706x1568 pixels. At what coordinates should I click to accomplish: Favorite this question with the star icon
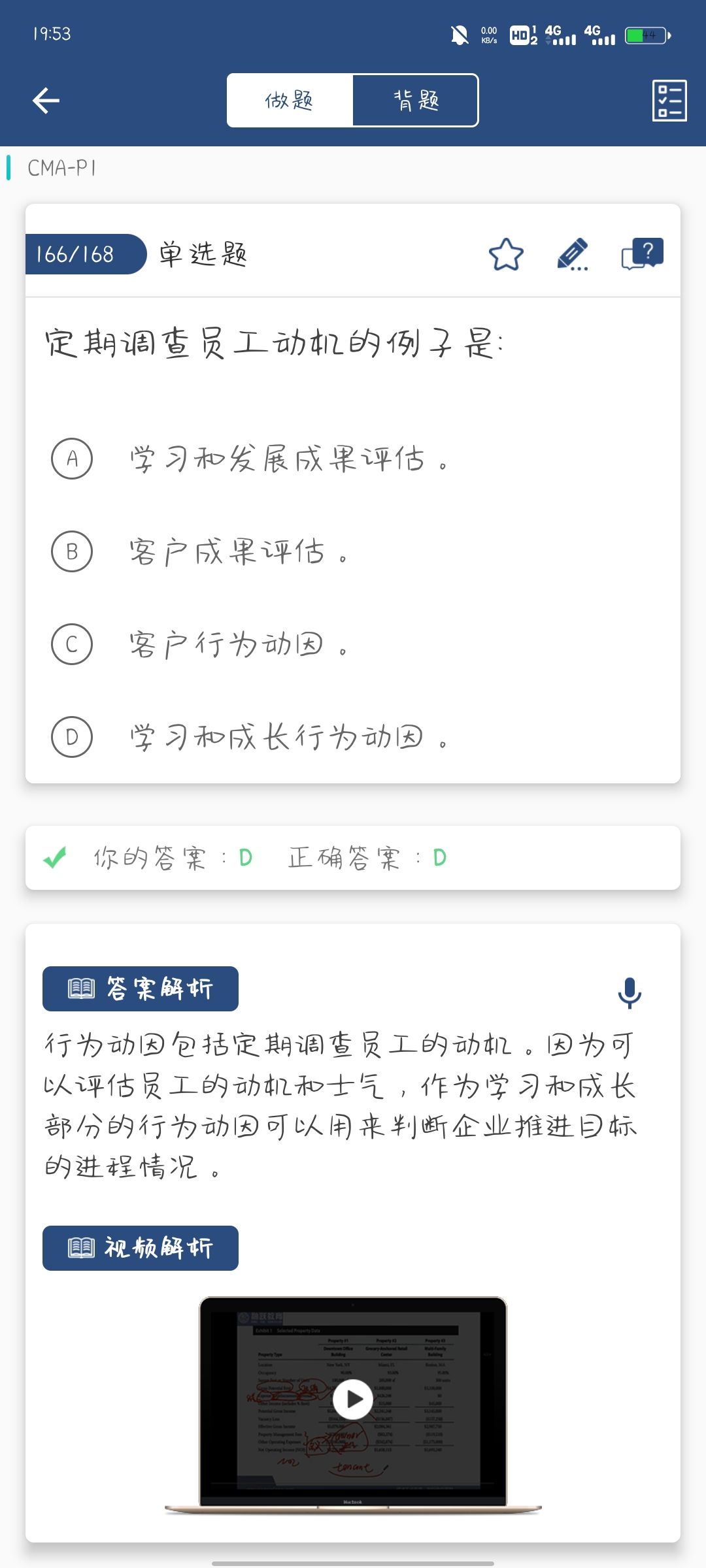pyautogui.click(x=506, y=254)
